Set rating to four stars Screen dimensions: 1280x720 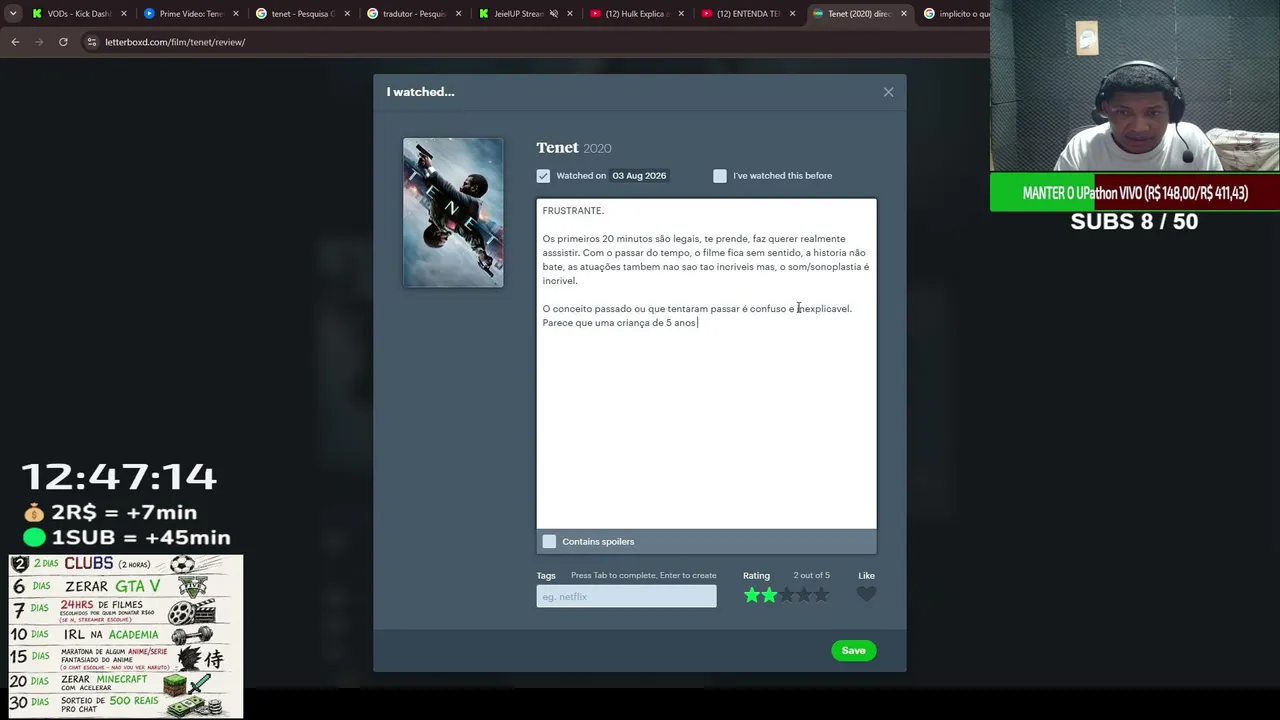(x=804, y=595)
